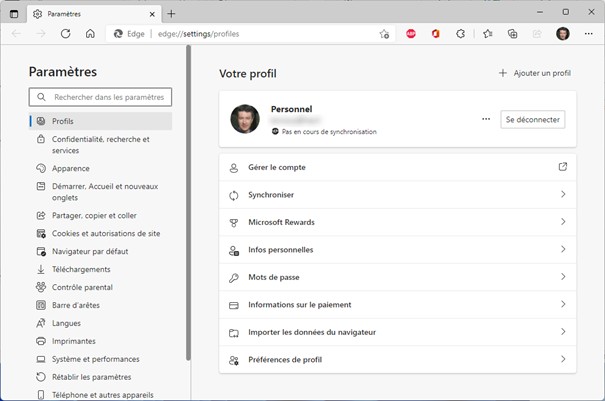Click the Rechercher dans les paramètres field

[101, 97]
